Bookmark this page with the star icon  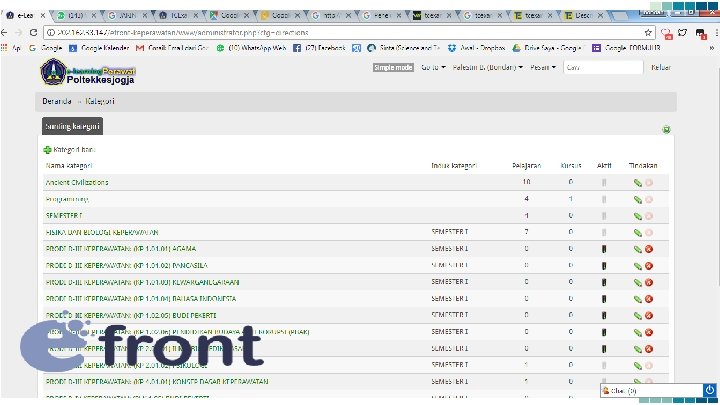[648, 33]
